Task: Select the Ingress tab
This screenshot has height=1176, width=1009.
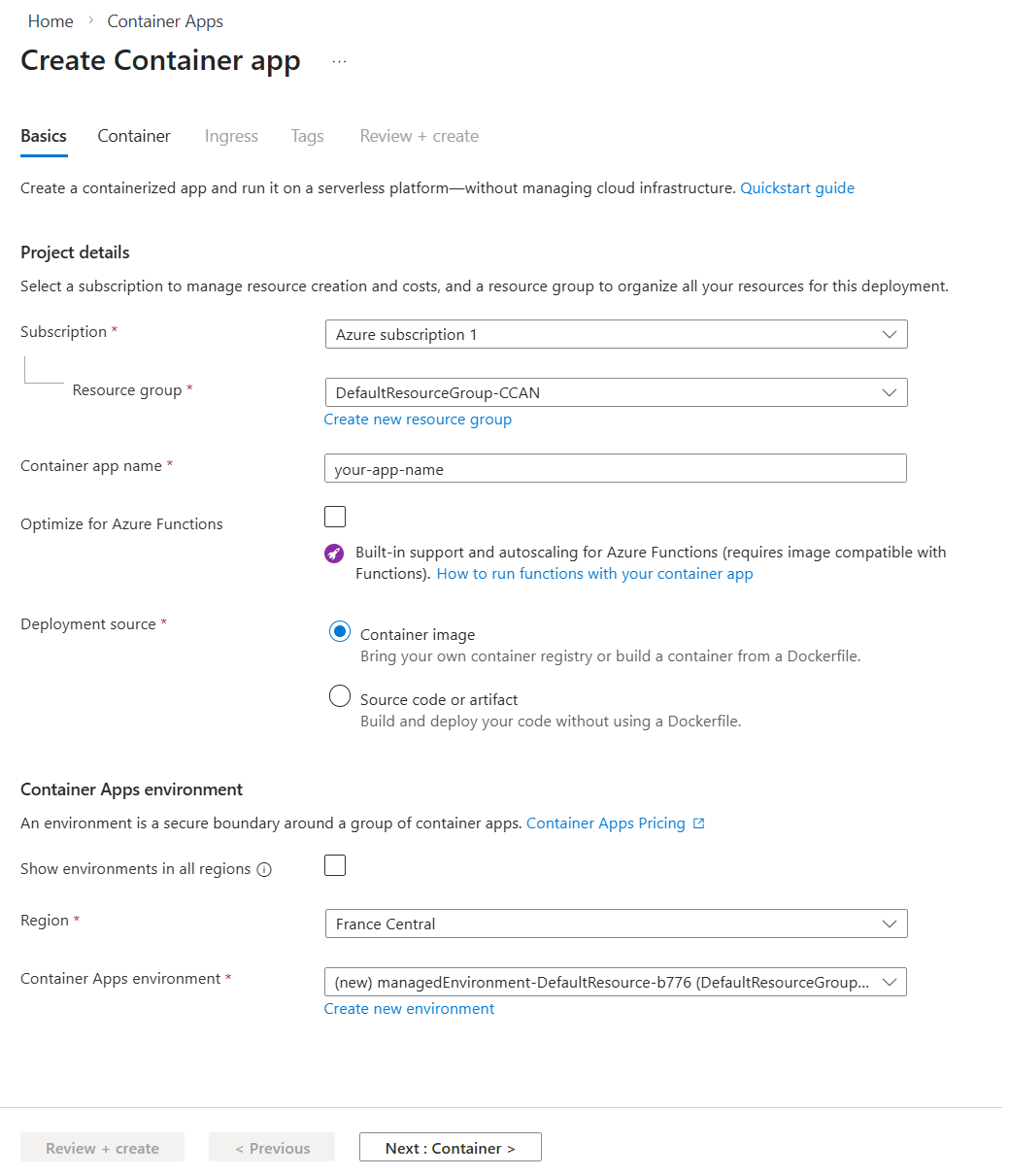Action: coord(230,136)
